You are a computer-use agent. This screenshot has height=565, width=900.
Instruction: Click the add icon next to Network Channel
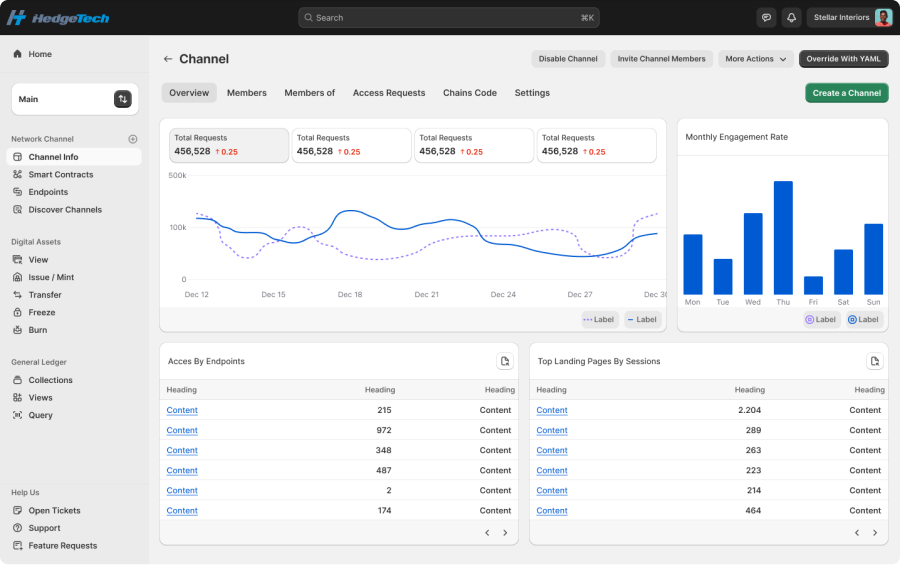[x=133, y=139]
